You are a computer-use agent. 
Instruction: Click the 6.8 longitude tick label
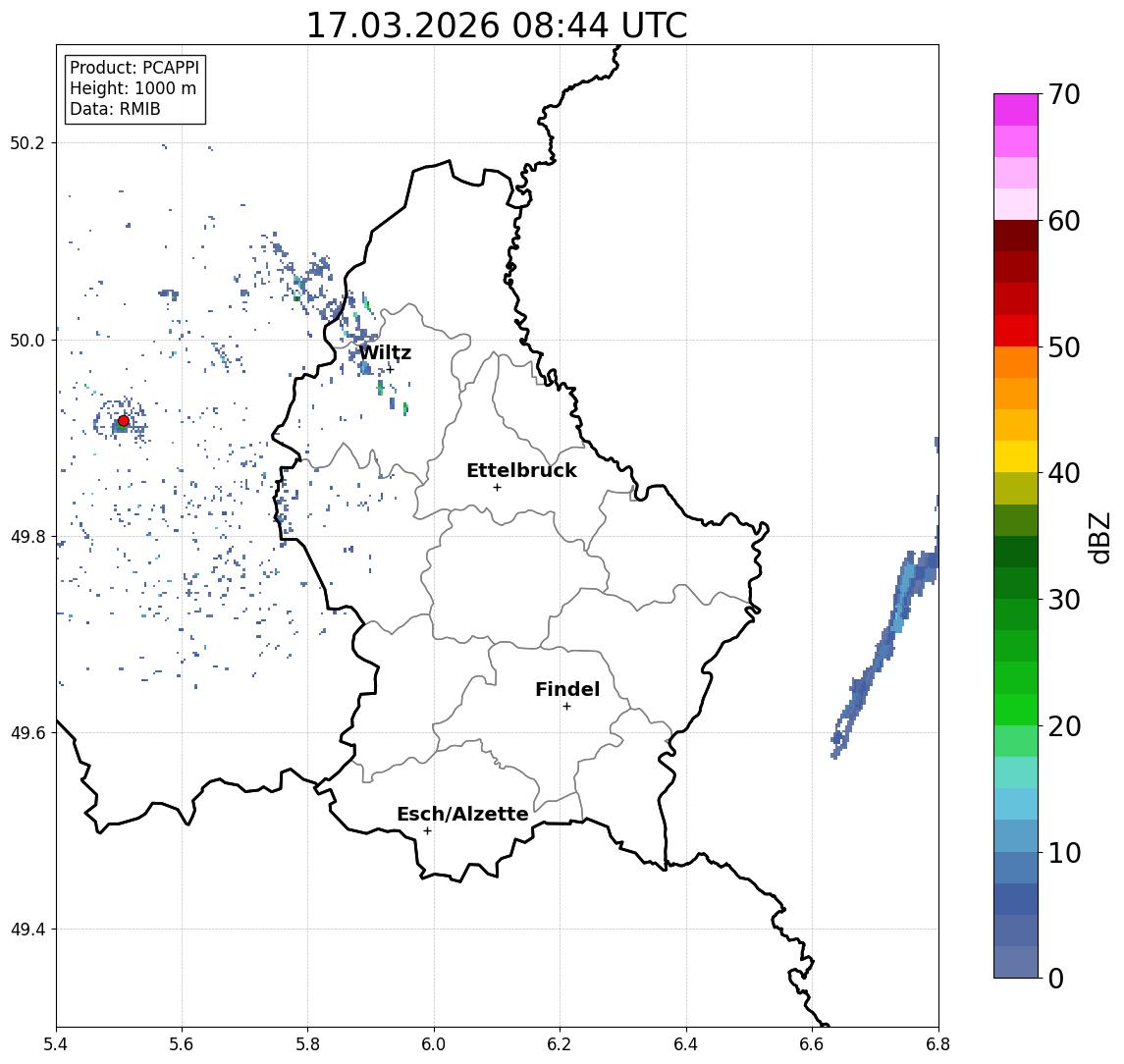coord(937,1044)
